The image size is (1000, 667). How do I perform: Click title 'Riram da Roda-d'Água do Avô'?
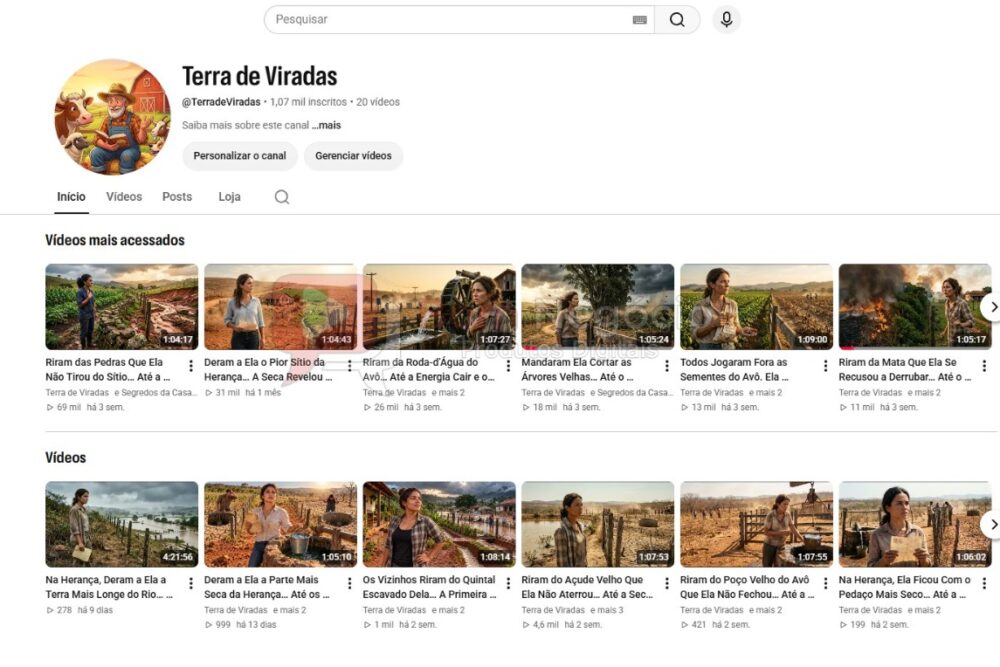coord(429,370)
